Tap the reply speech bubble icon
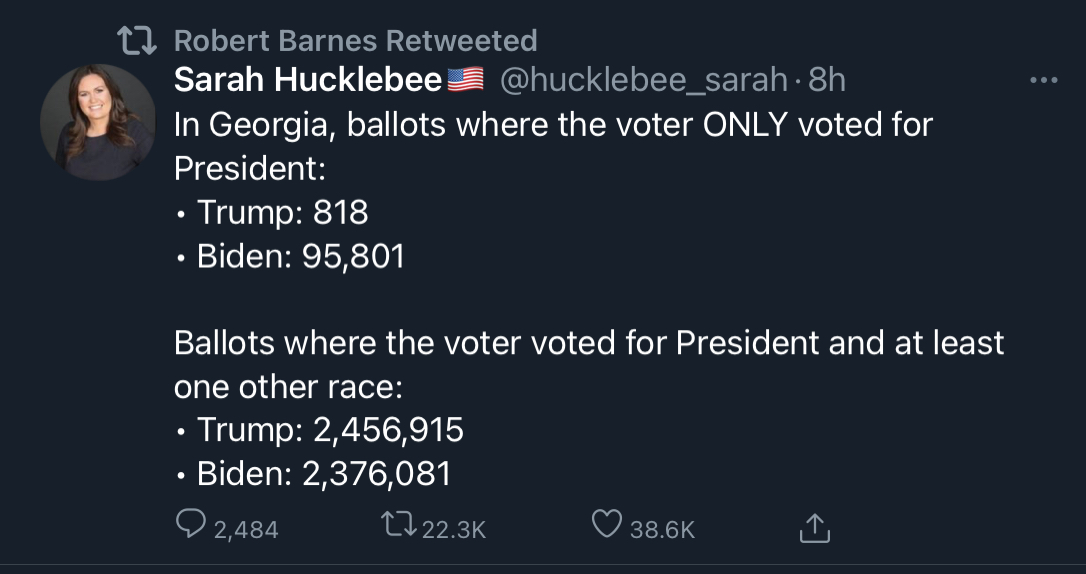 tap(190, 525)
